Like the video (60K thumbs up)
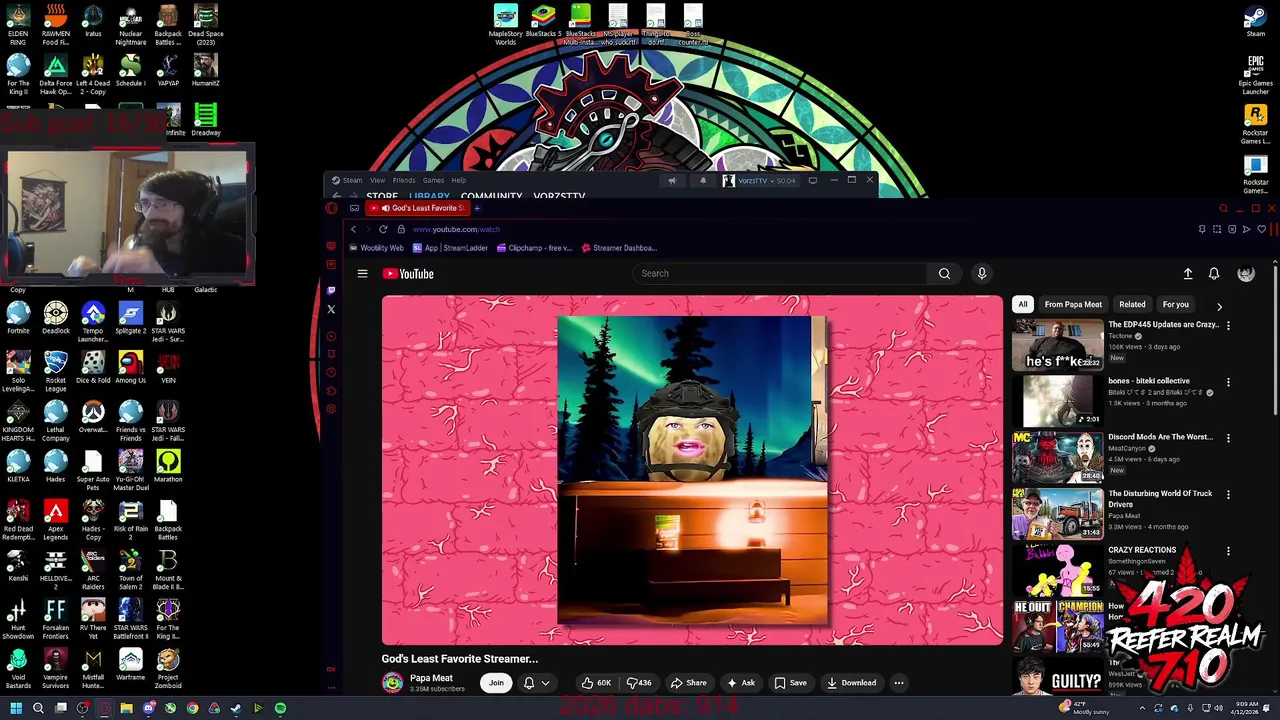Viewport: 1280px width, 720px height. pos(597,683)
